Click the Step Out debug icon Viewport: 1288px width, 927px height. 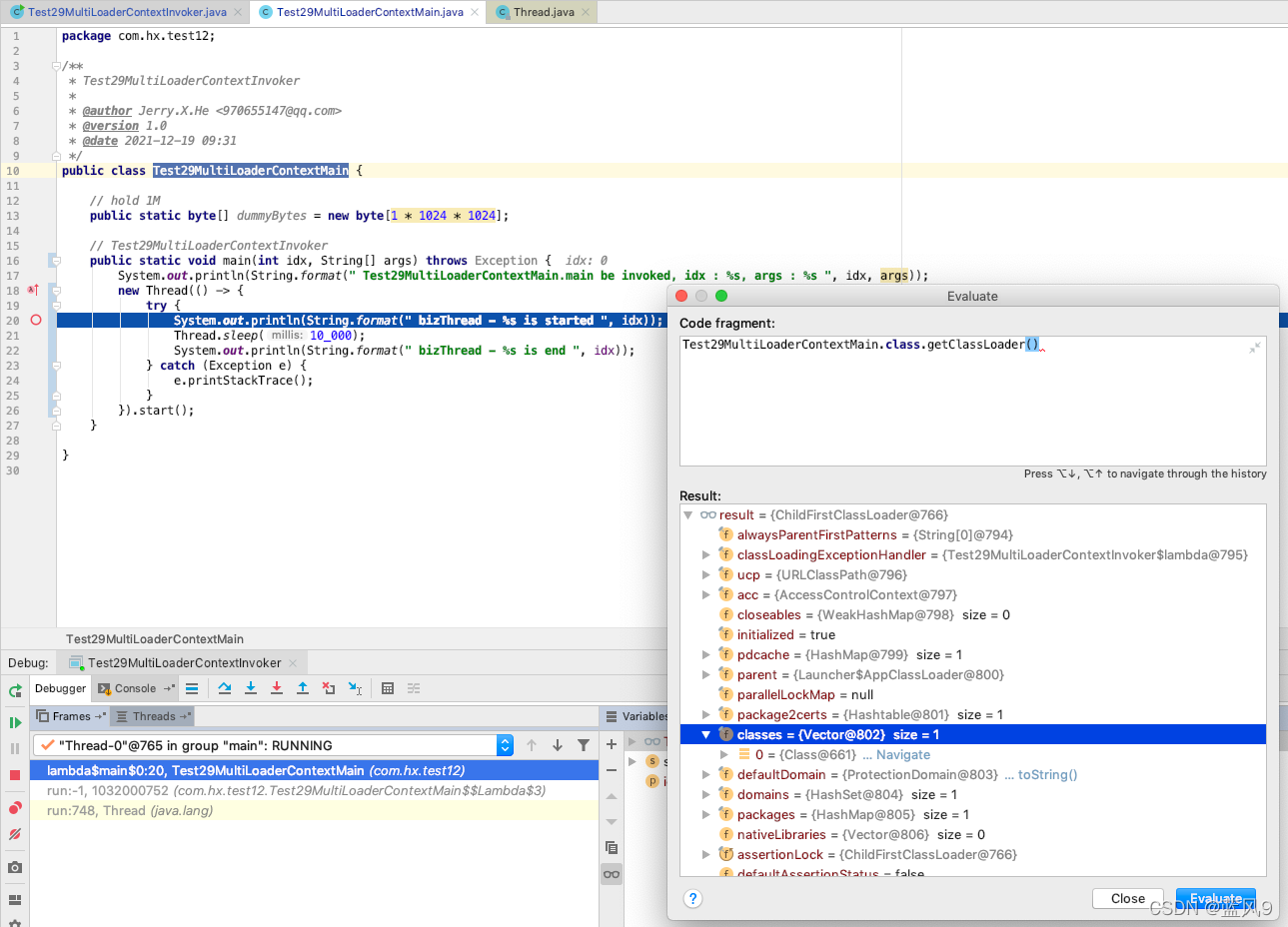click(303, 688)
